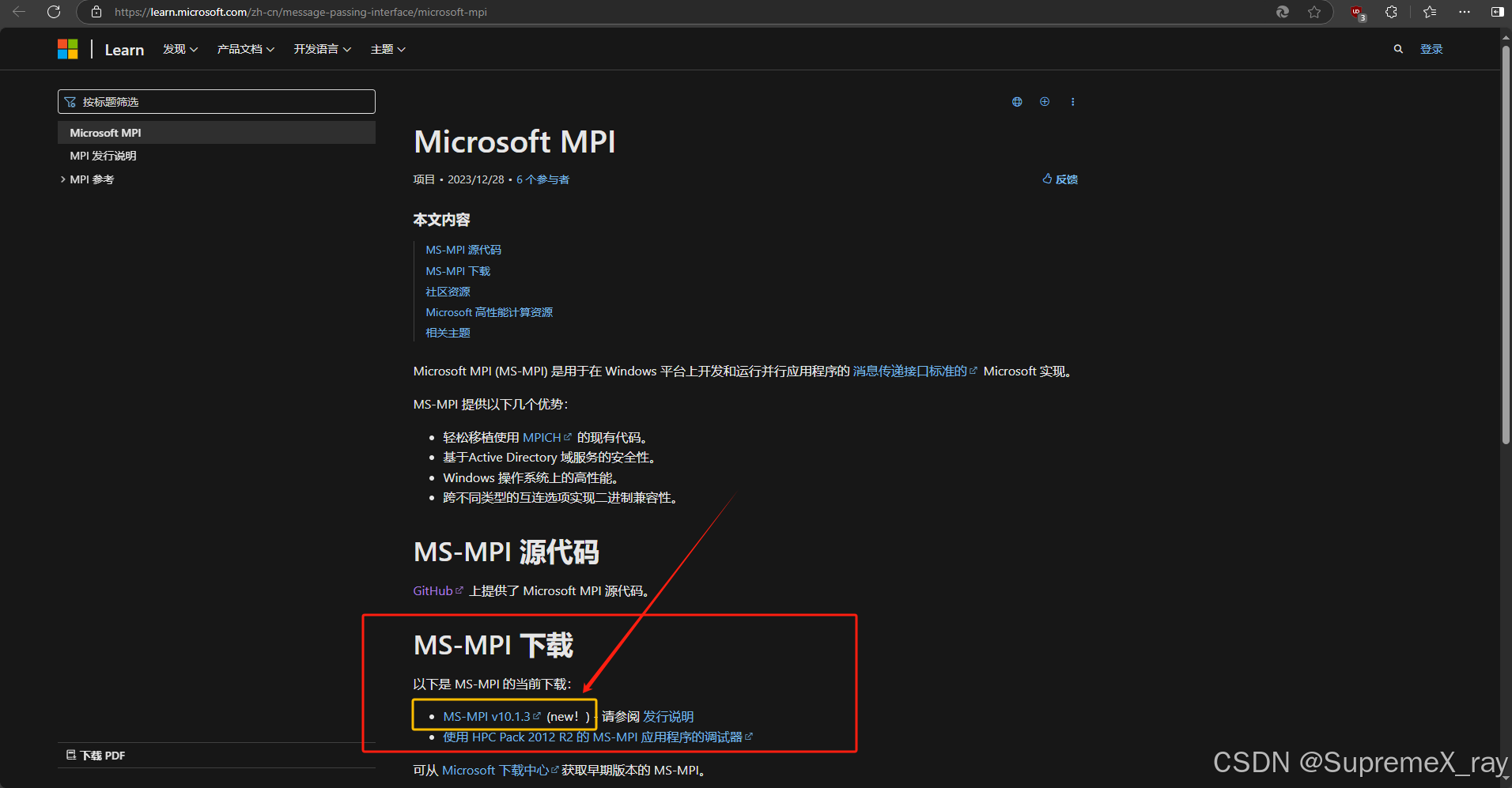This screenshot has height=788, width=1512.
Task: Click the Microsoft logo in the header
Action: (68, 48)
